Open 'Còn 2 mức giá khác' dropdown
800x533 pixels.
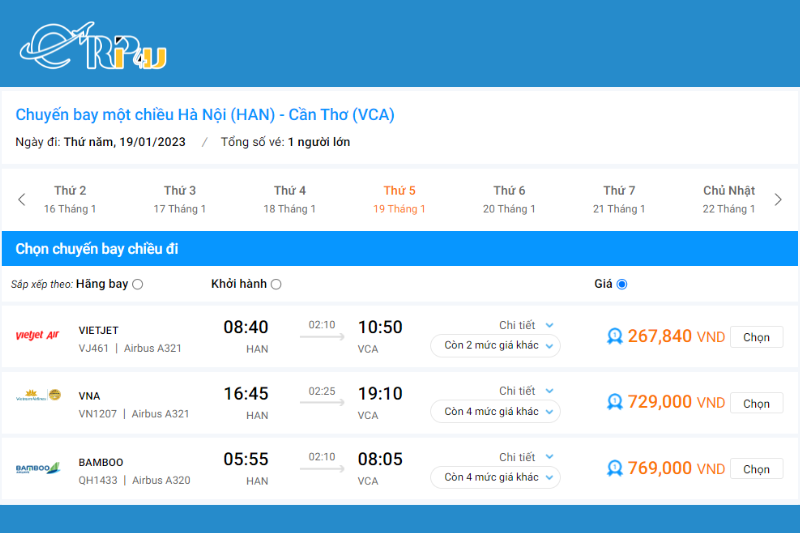click(495, 345)
